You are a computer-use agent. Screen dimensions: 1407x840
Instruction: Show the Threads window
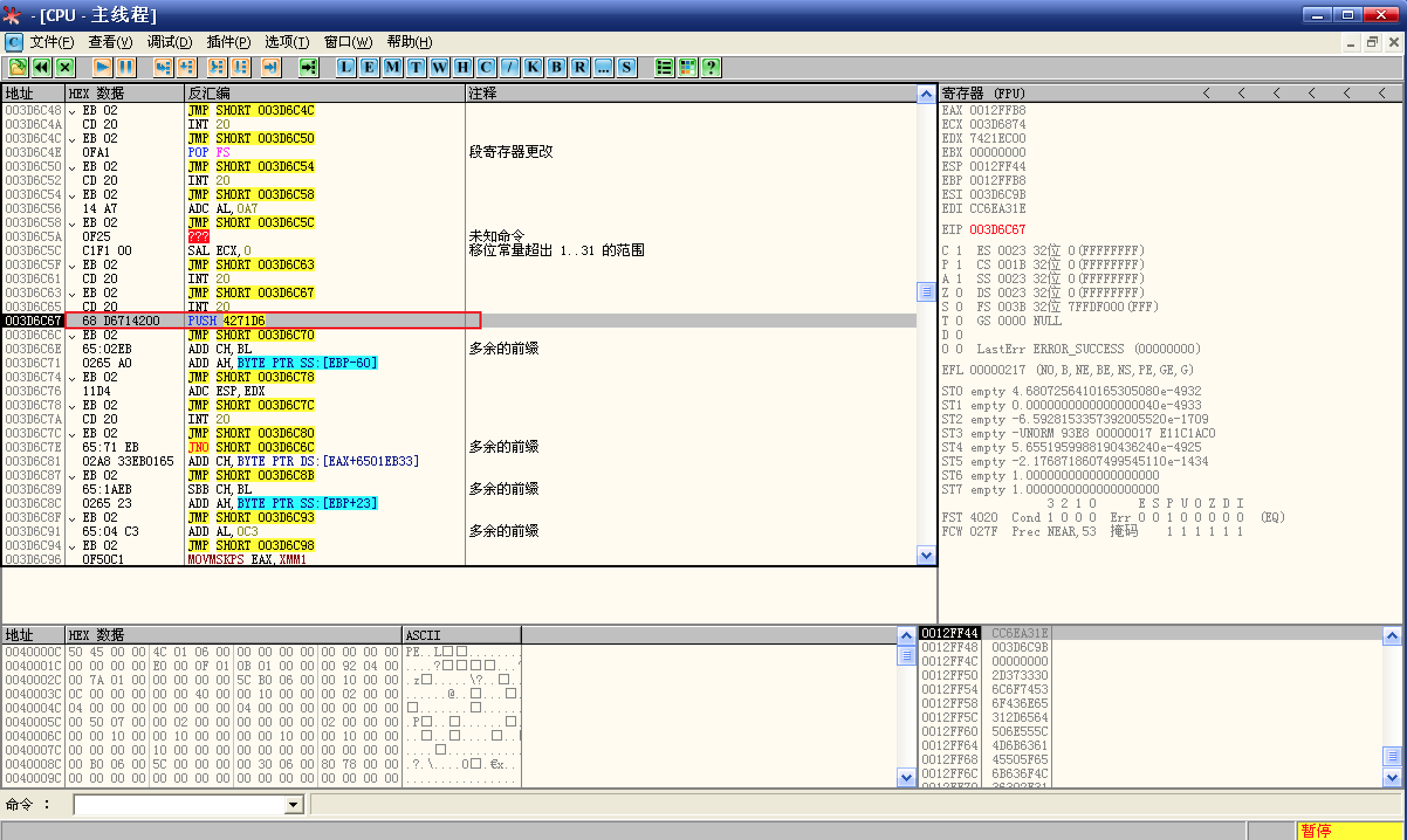416,67
